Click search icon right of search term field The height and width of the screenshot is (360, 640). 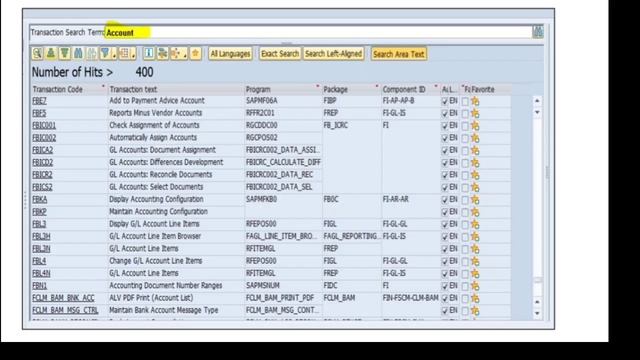[x=538, y=32]
